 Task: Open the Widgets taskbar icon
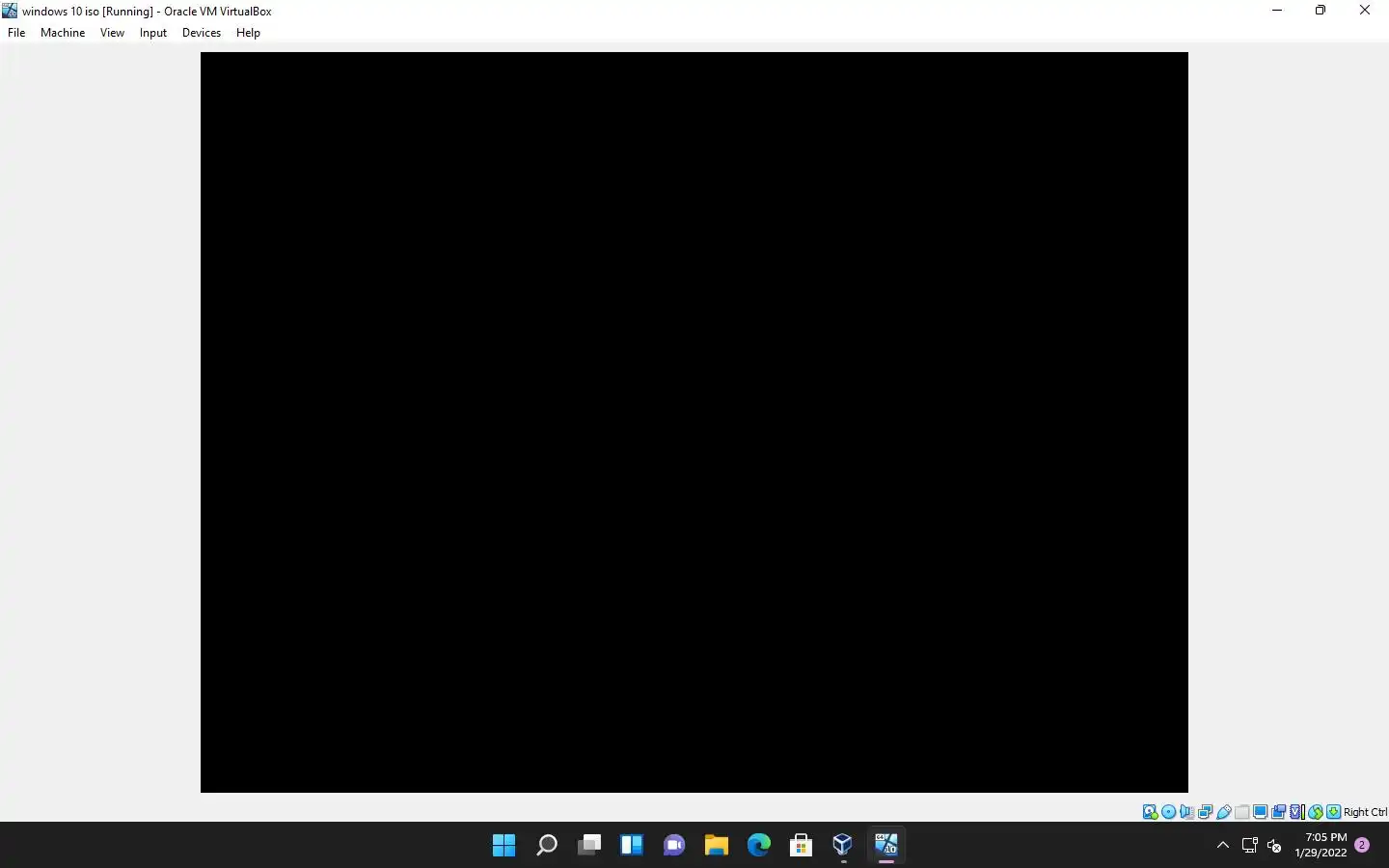631,846
